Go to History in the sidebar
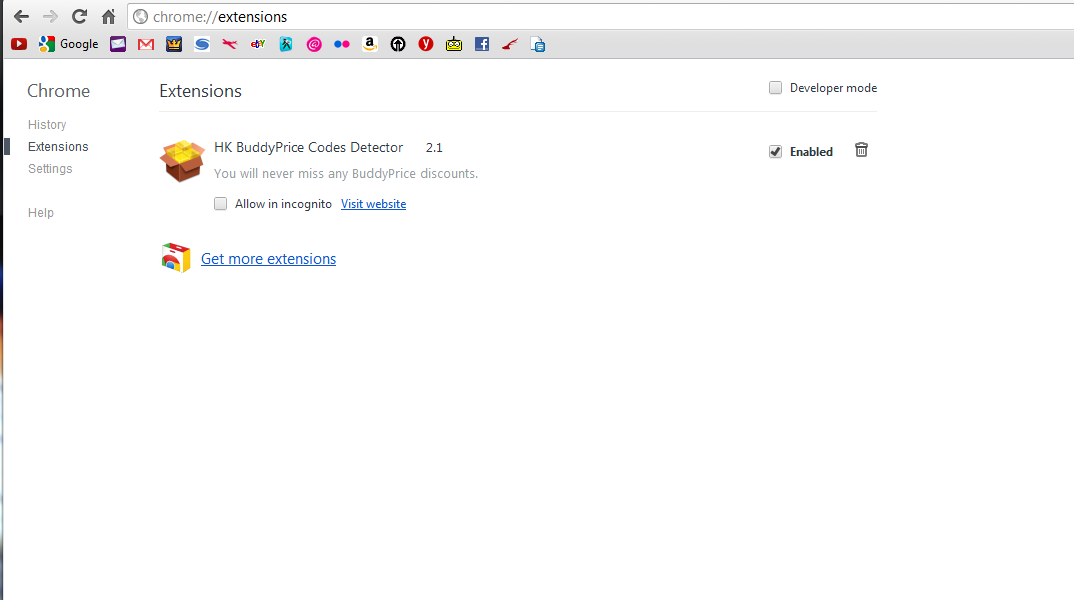The height and width of the screenshot is (600, 1074). pos(47,125)
